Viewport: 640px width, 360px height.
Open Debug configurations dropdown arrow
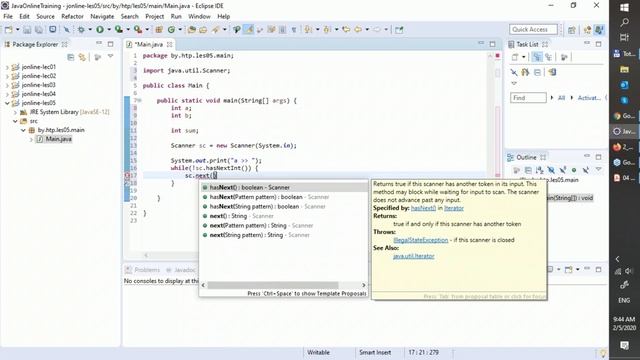click(x=90, y=30)
